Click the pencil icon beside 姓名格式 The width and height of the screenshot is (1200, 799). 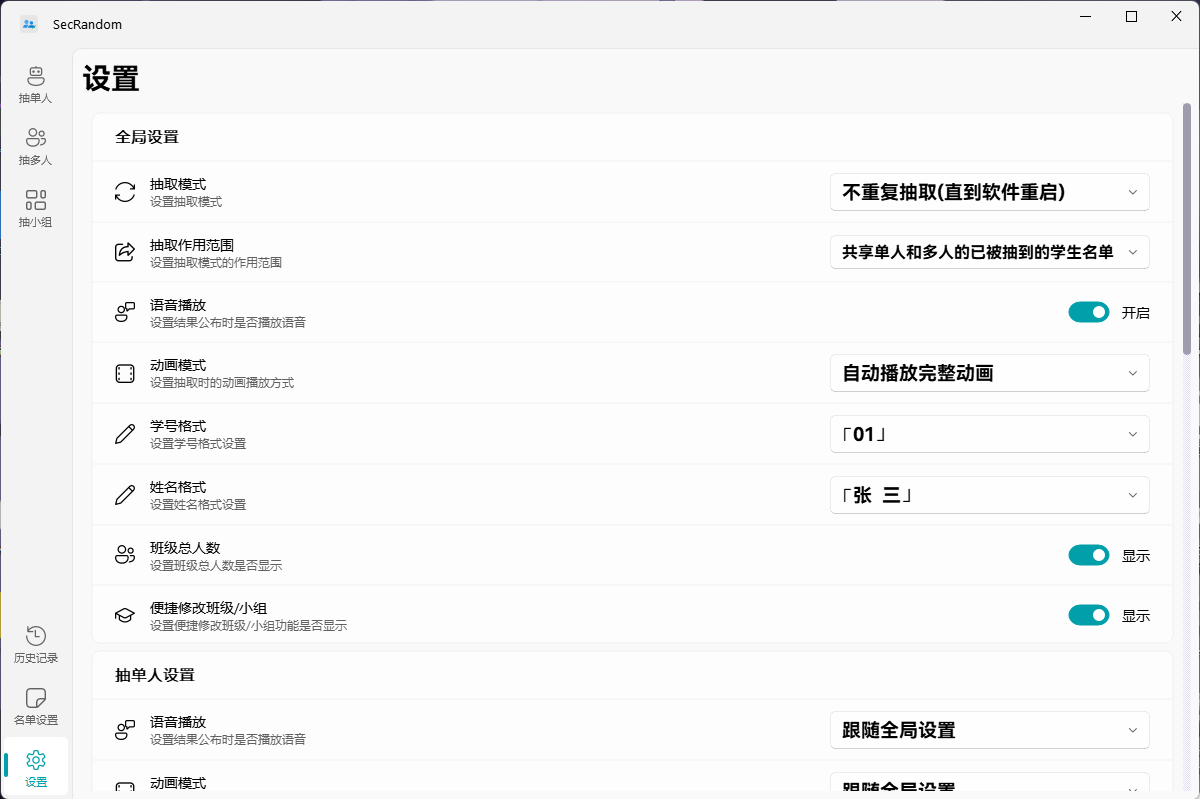tap(125, 495)
